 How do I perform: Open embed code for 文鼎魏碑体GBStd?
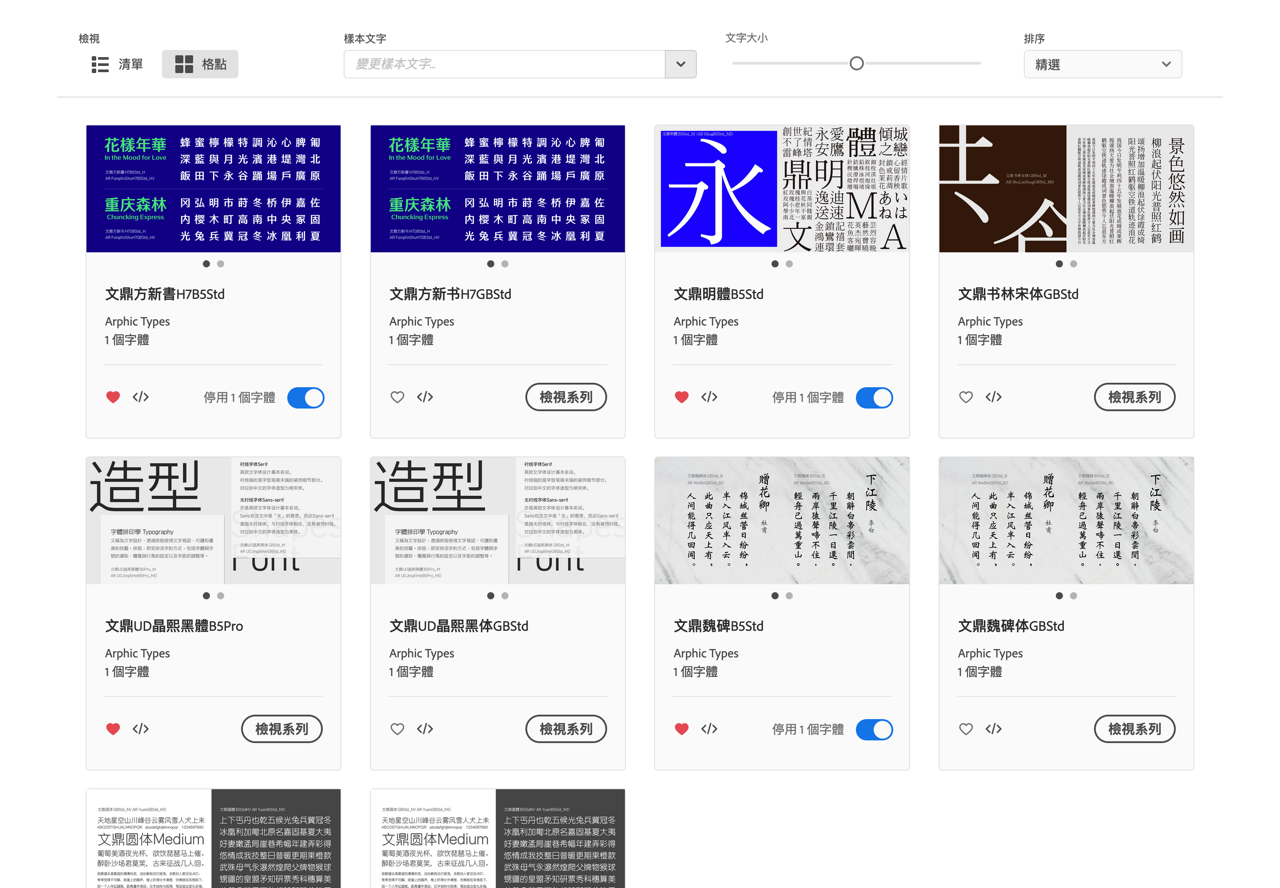(x=993, y=729)
